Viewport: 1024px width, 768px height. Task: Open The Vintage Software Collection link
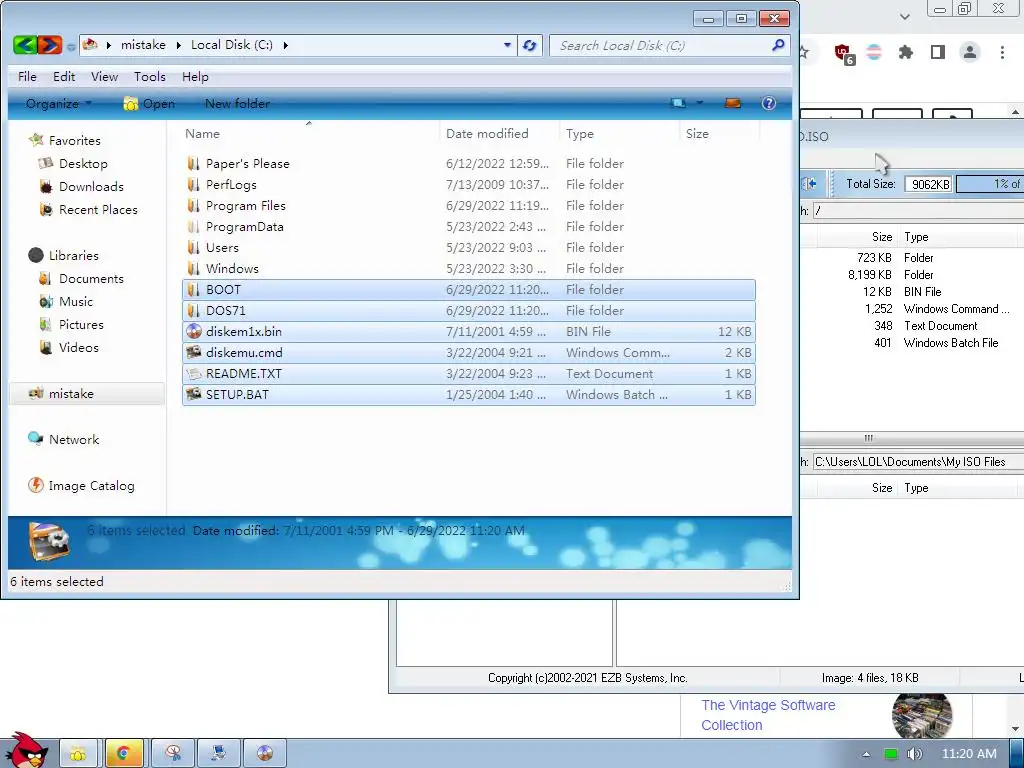tap(768, 715)
